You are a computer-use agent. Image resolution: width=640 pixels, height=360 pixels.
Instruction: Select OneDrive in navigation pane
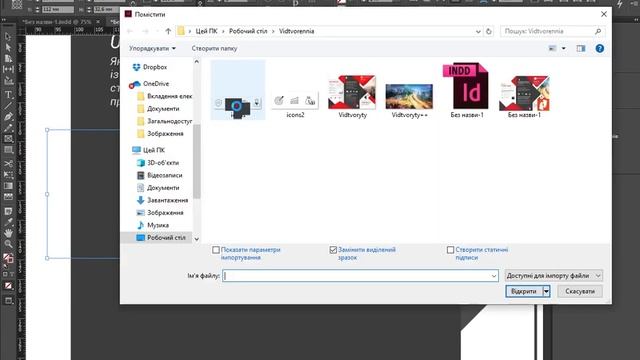click(156, 84)
